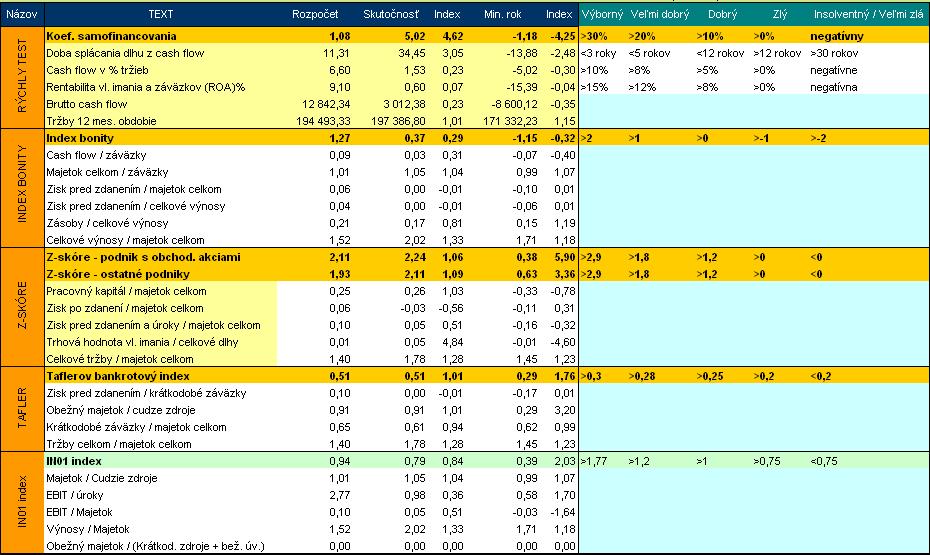The width and height of the screenshot is (930, 555).
Task: Select the vertical TAFLER section label
Action: 22,409
